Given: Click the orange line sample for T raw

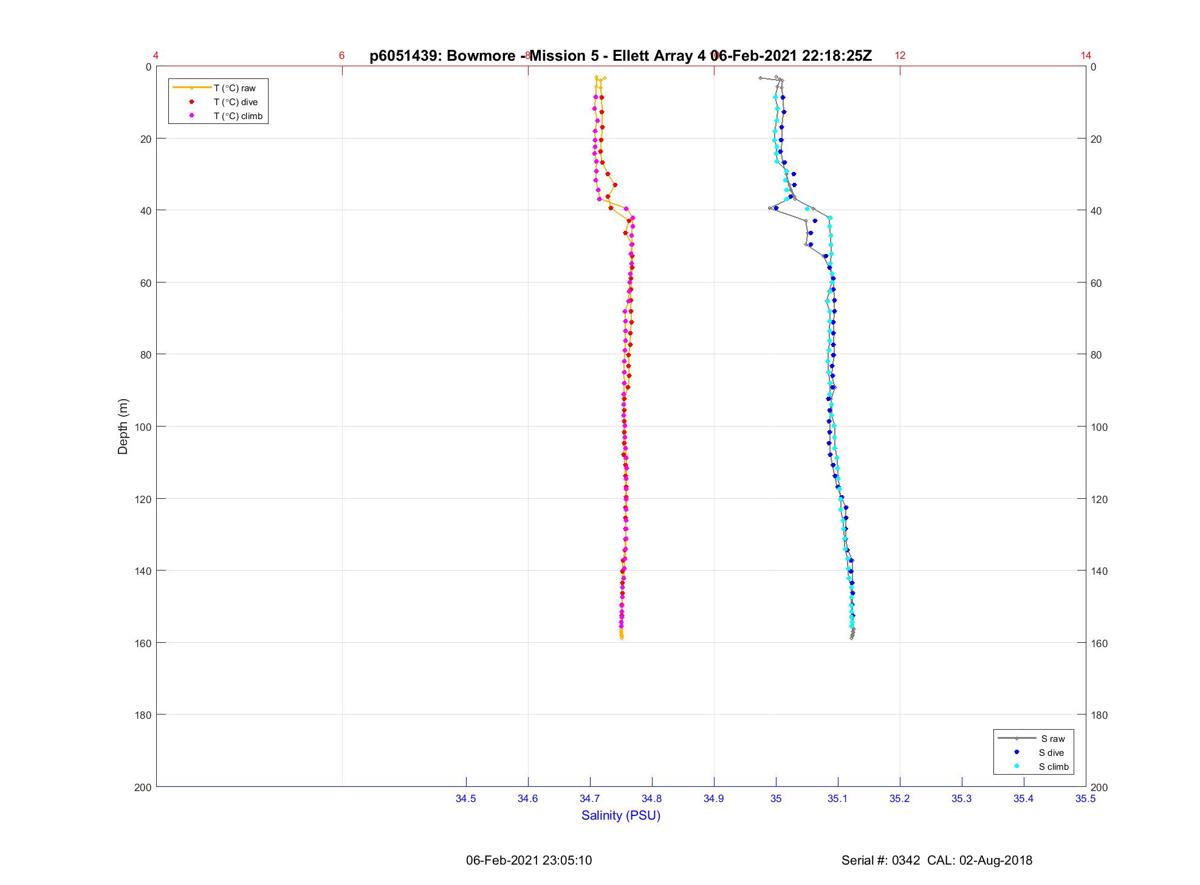Looking at the screenshot, I should coord(191,88).
